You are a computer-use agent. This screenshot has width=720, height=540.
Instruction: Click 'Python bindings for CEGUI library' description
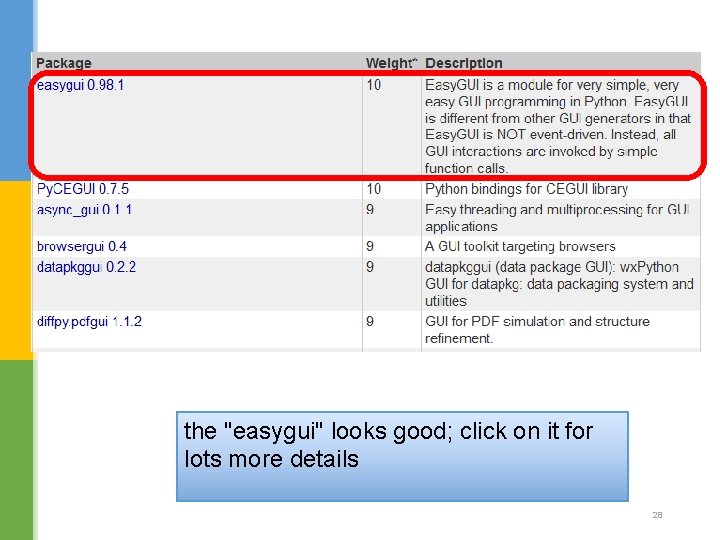point(527,189)
